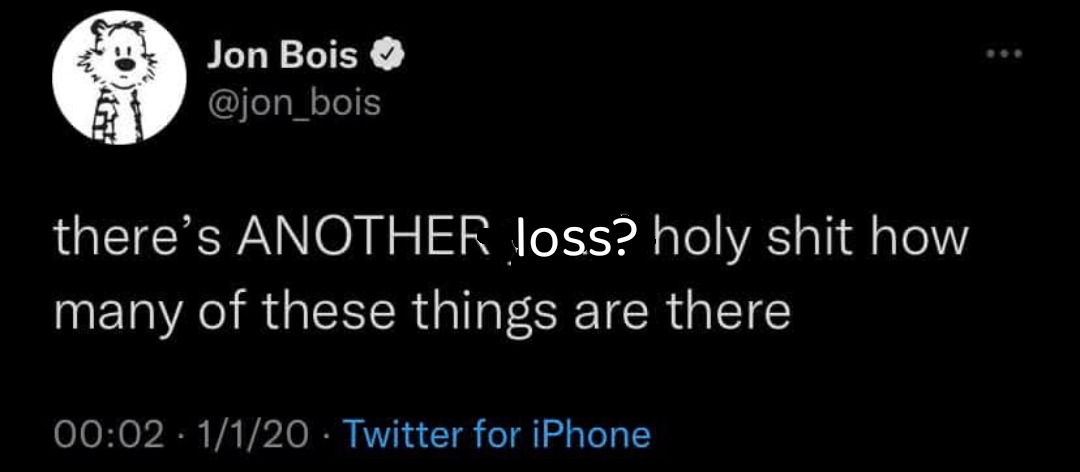This screenshot has height=472, width=1080.
Task: Click the 1/1/20 date
Action: point(254,434)
